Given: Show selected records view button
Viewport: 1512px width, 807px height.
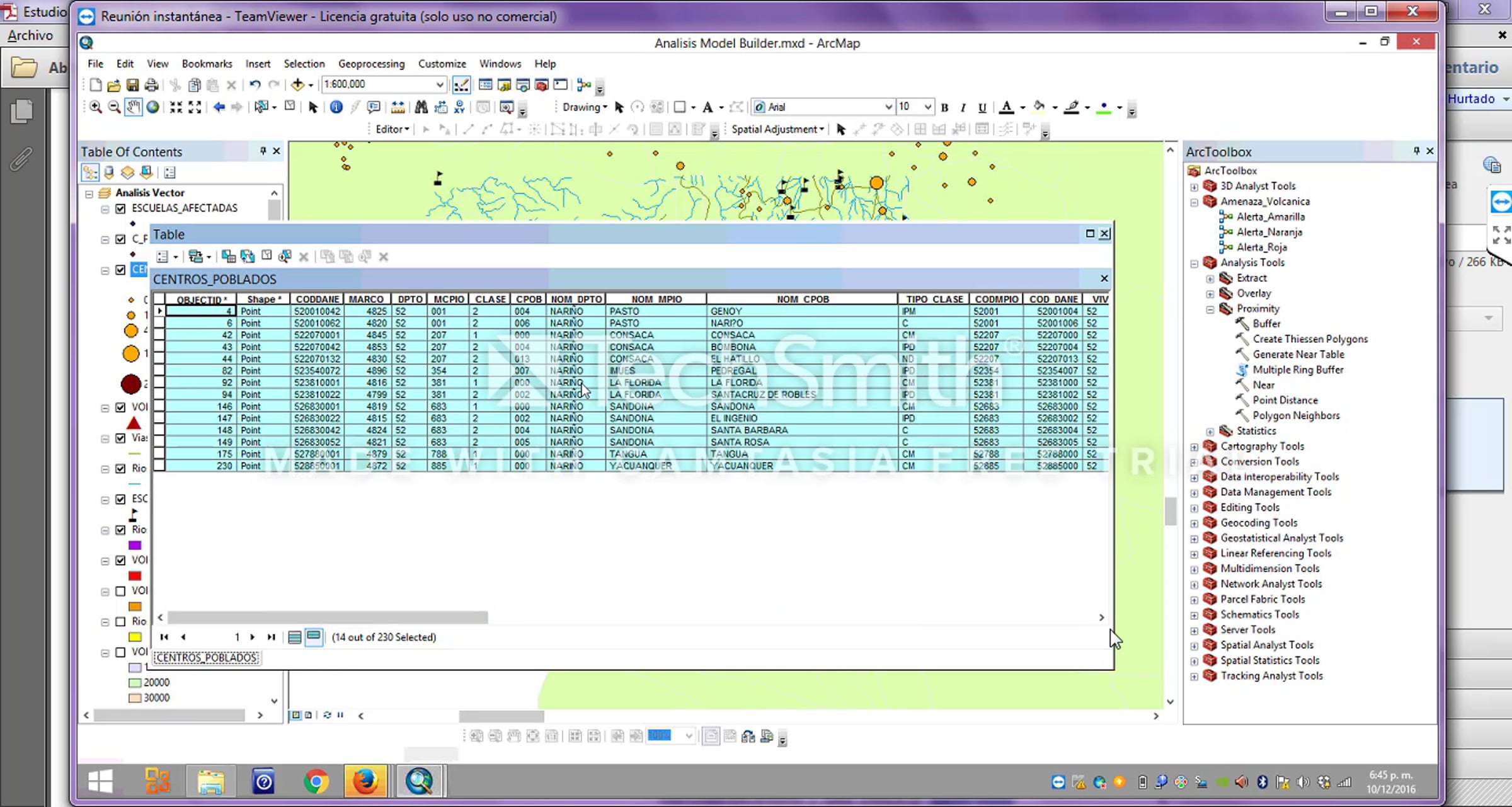Looking at the screenshot, I should [x=313, y=637].
